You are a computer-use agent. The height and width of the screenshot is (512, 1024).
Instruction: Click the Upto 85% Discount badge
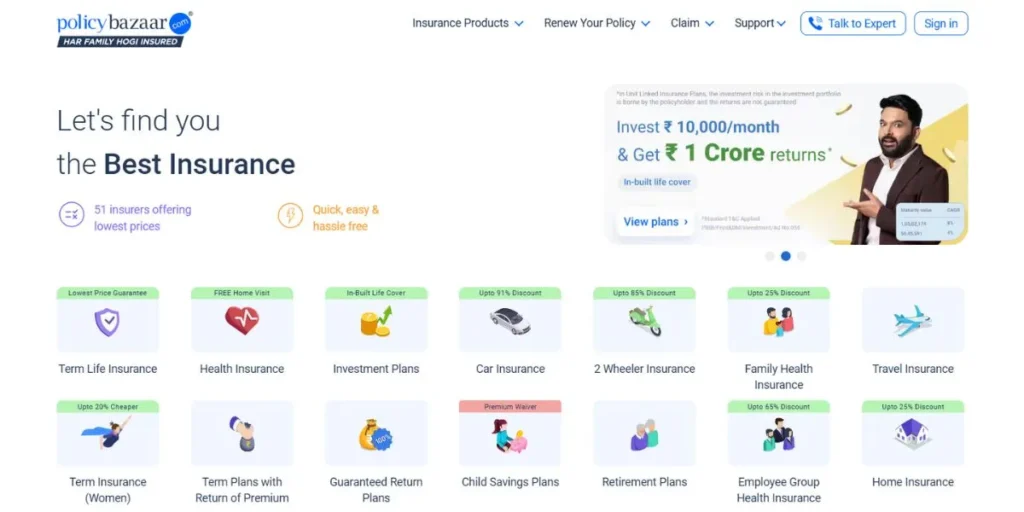(645, 293)
